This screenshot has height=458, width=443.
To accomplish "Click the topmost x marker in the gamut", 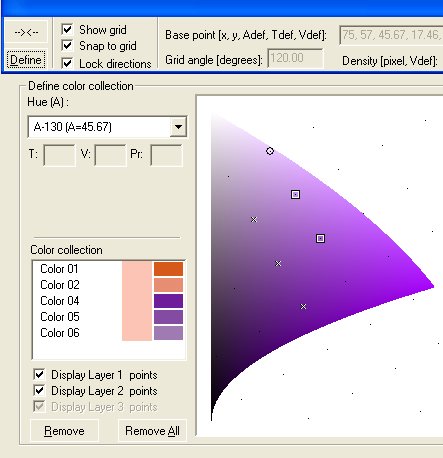I will click(254, 219).
